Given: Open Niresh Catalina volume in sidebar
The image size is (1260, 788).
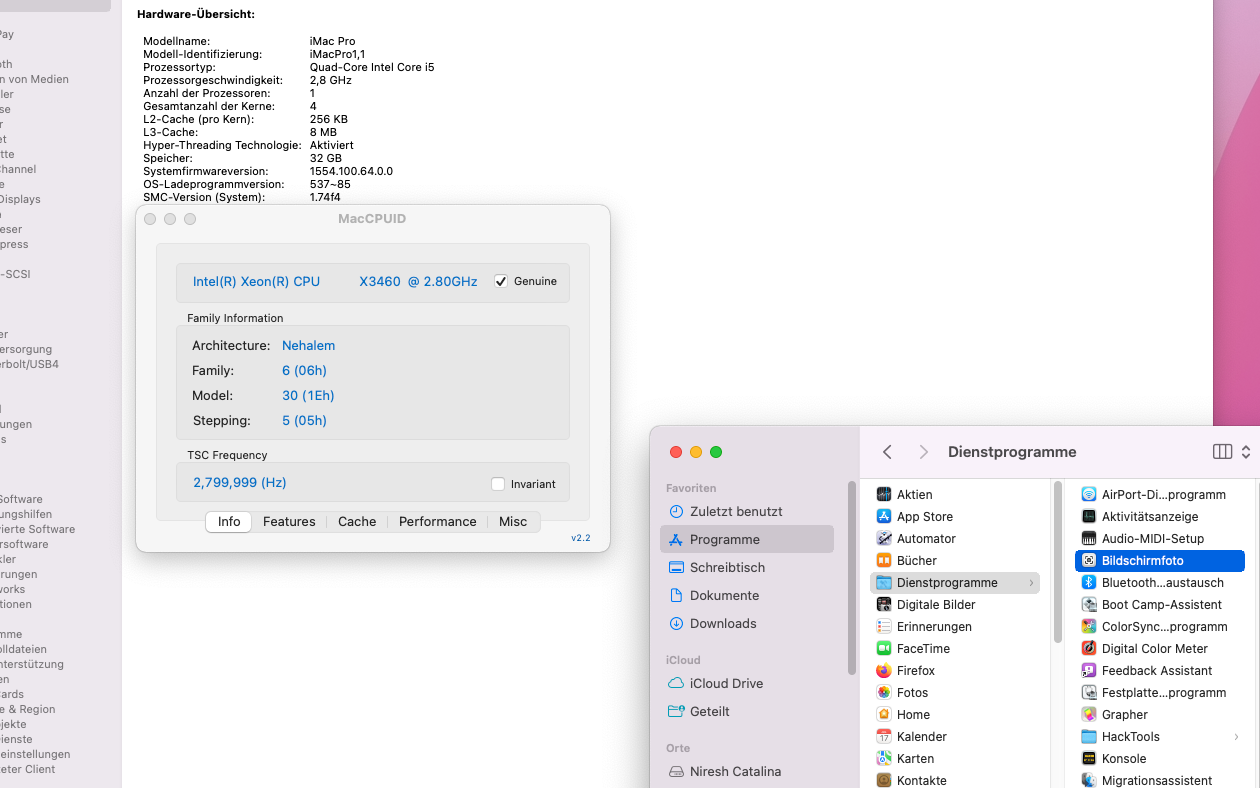Looking at the screenshot, I should (x=746, y=771).
